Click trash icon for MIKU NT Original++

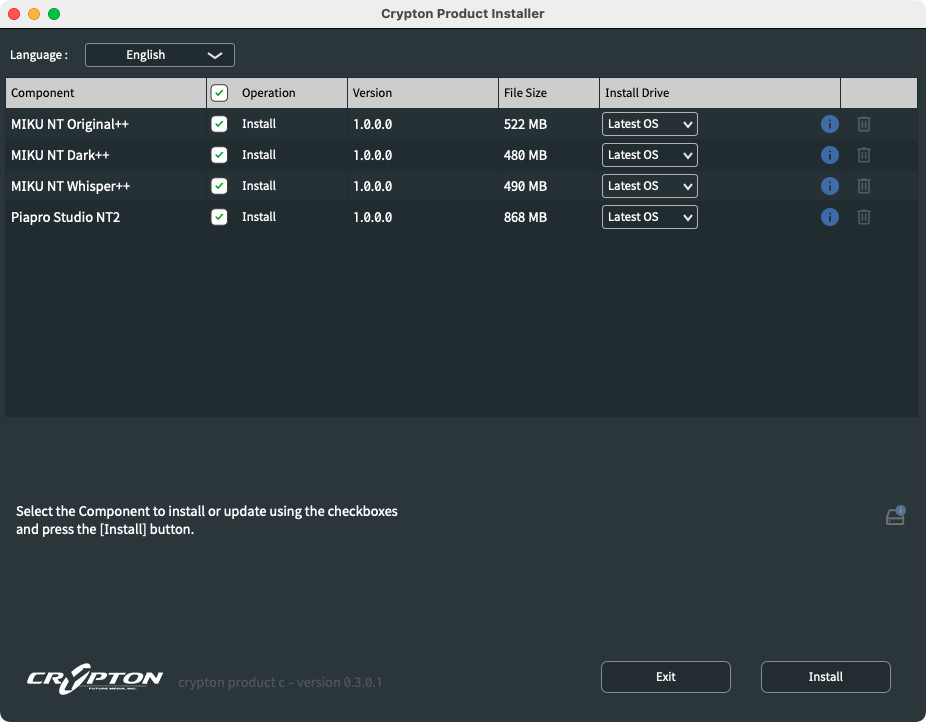pos(863,124)
